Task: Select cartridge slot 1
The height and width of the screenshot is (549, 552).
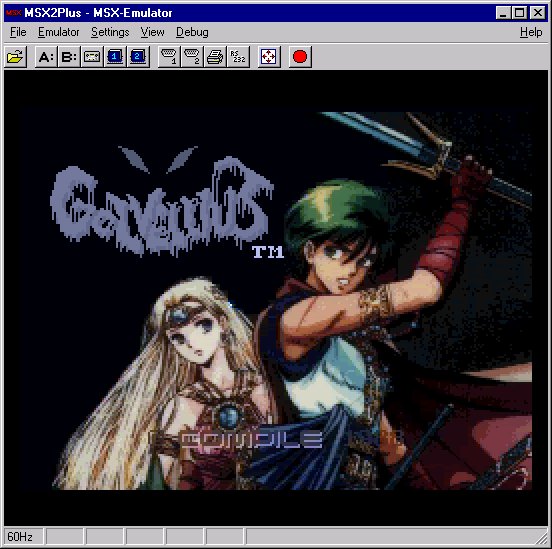Action: [x=115, y=57]
